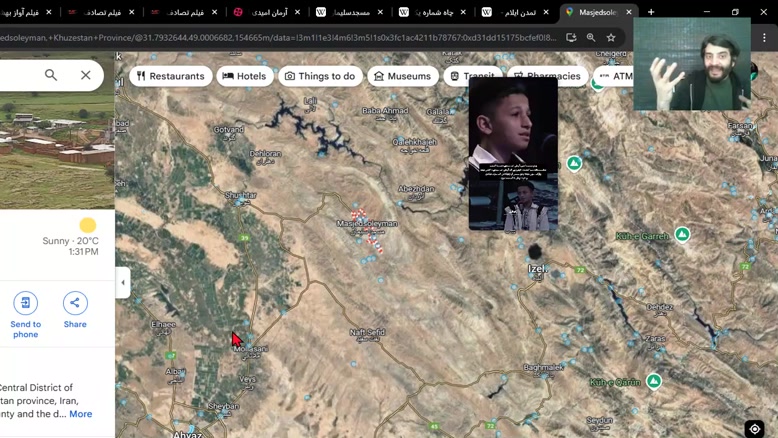Select the ATMs filter chip
This screenshot has height=438, width=778.
[615, 76]
